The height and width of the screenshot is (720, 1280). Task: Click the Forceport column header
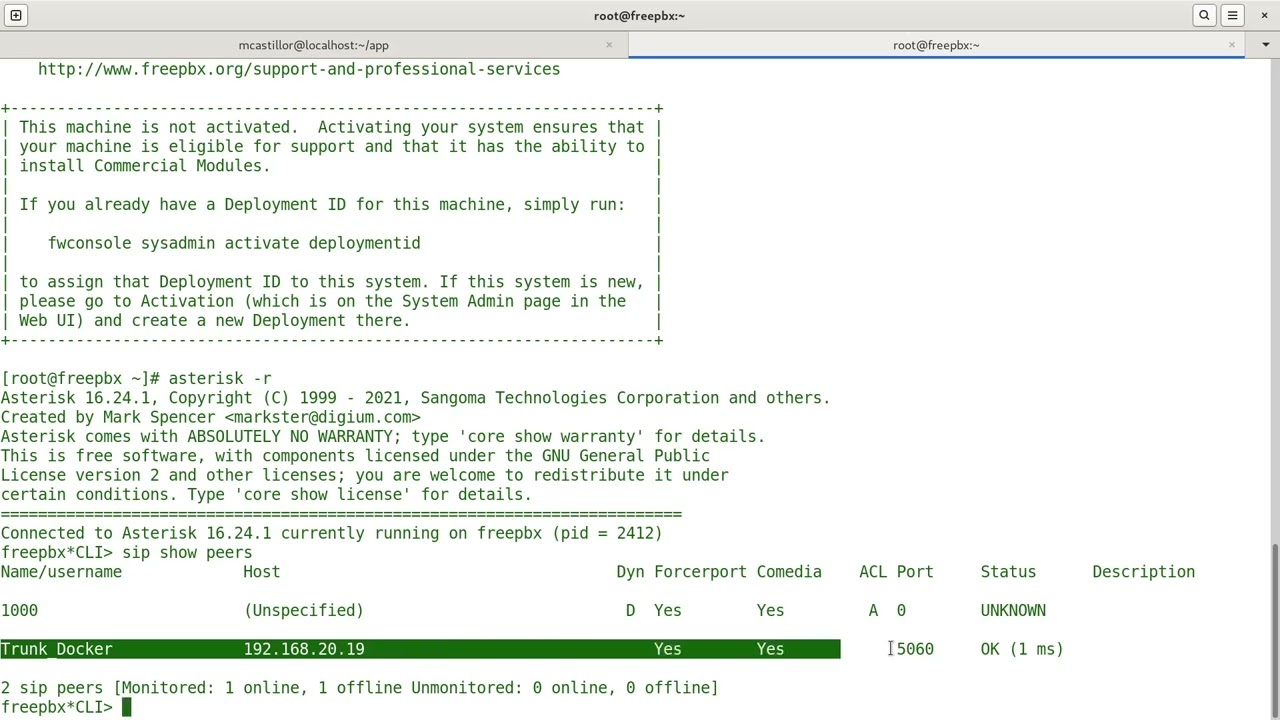click(700, 572)
